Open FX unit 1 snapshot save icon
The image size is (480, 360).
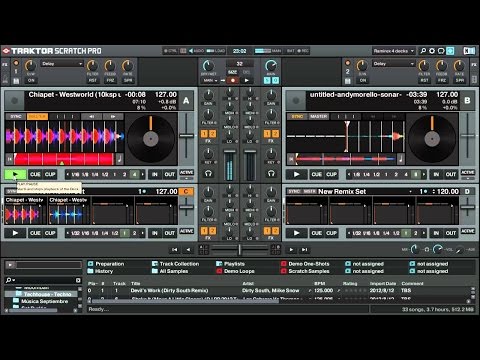[x=16, y=81]
